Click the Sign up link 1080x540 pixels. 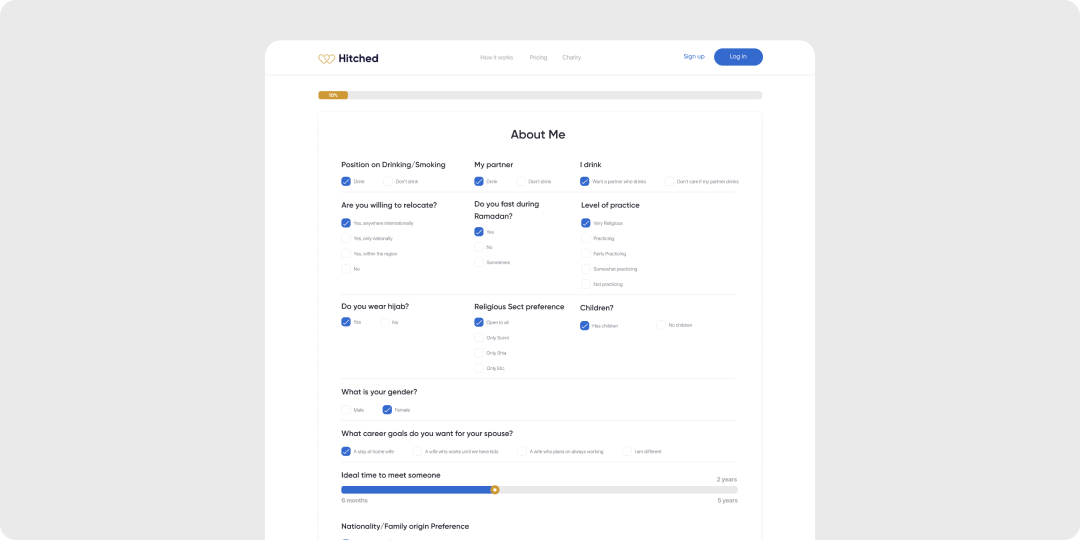tap(693, 57)
